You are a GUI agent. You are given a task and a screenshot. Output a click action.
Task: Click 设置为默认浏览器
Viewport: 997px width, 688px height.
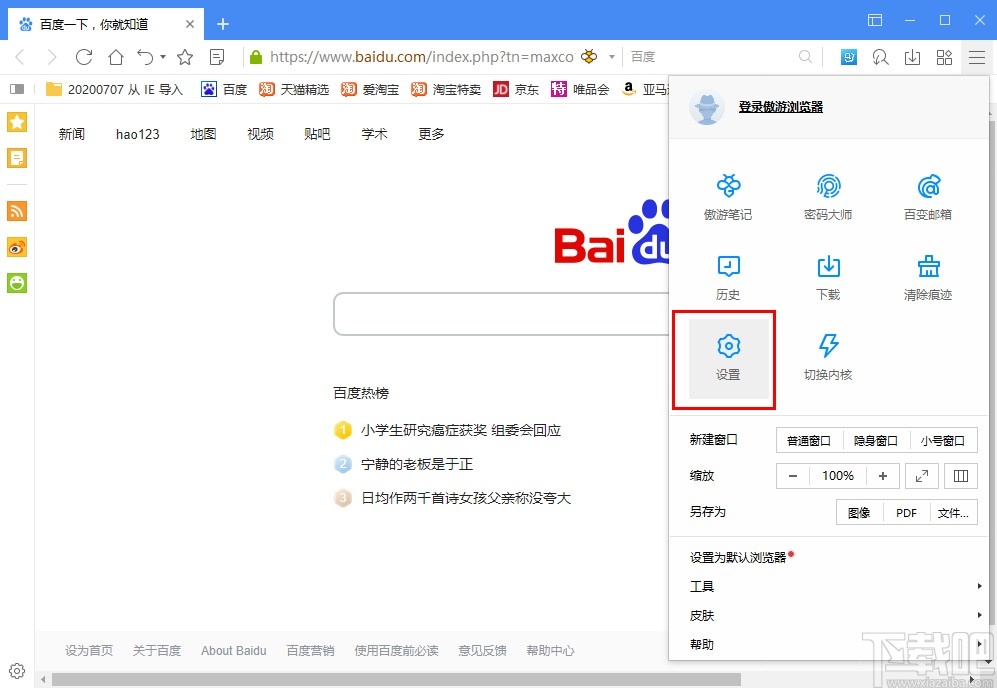pos(738,557)
